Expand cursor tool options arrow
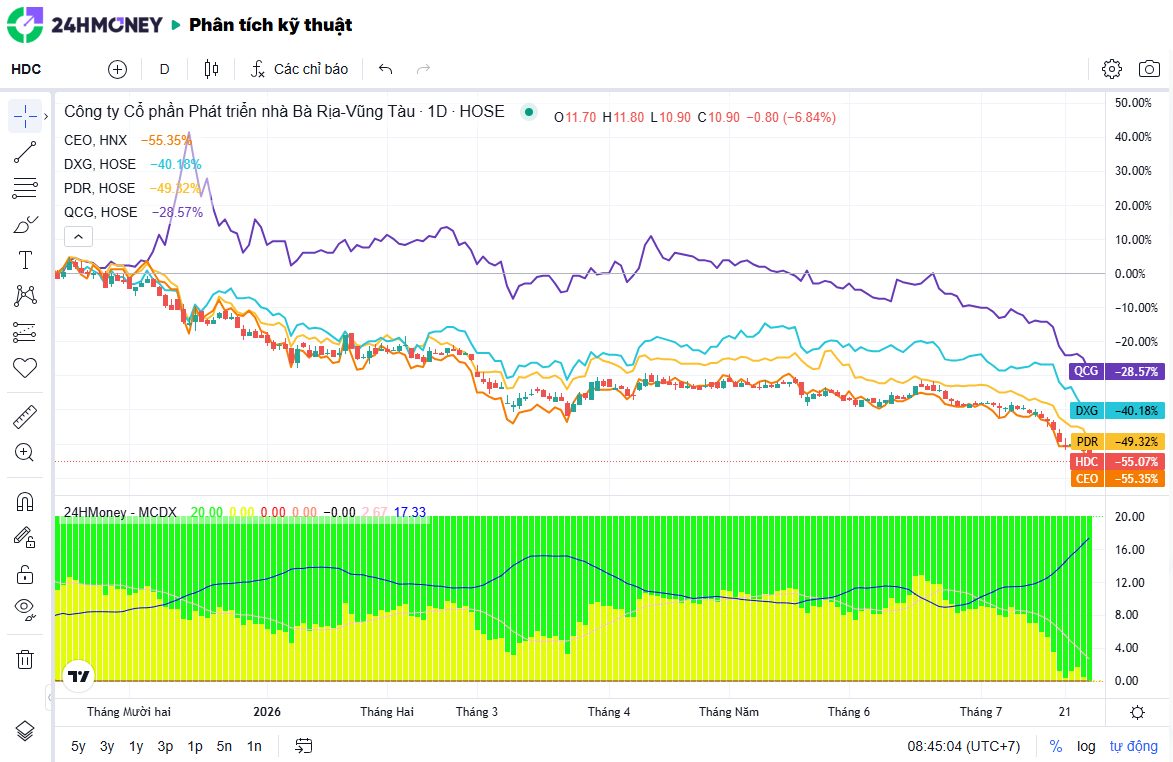The width and height of the screenshot is (1173, 762). coord(46,116)
